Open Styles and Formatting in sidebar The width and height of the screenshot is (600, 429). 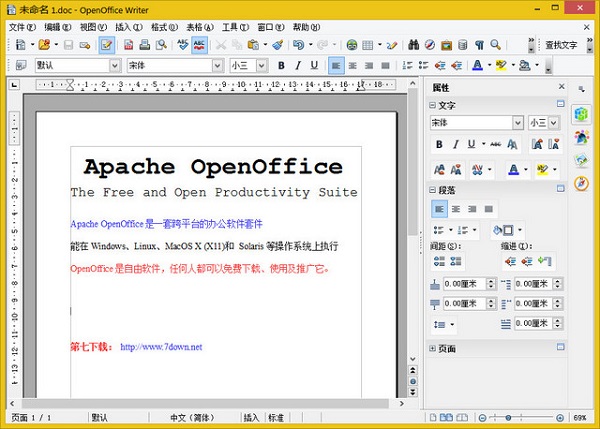[581, 137]
